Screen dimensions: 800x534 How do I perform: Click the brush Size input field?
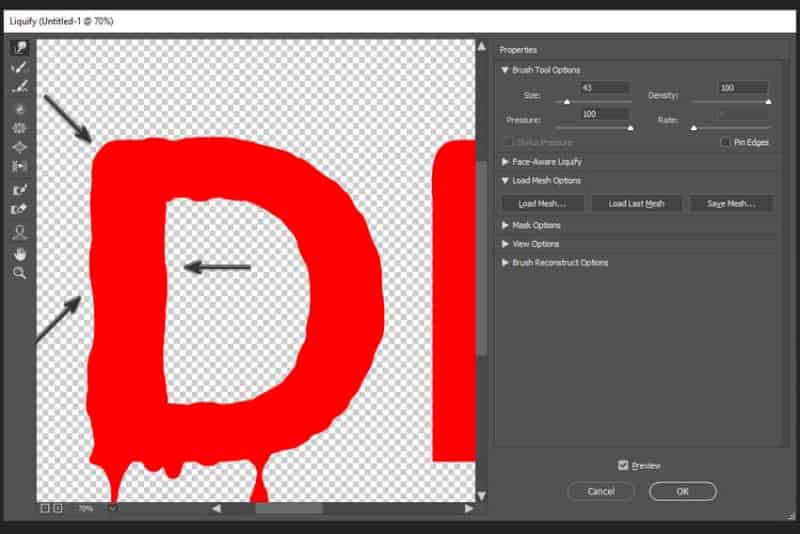click(605, 88)
